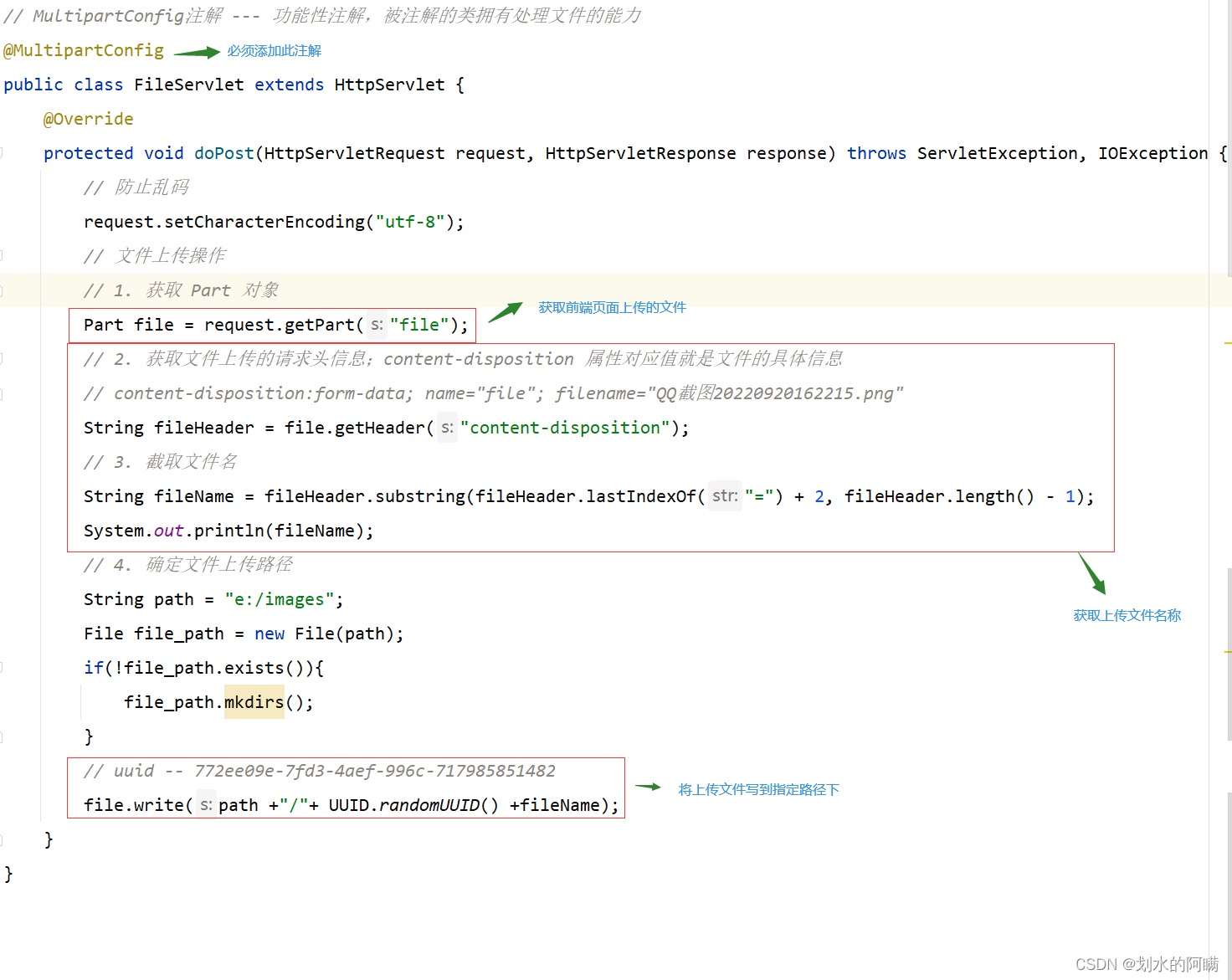
Task: Click the getPart method call
Action: click(320, 325)
